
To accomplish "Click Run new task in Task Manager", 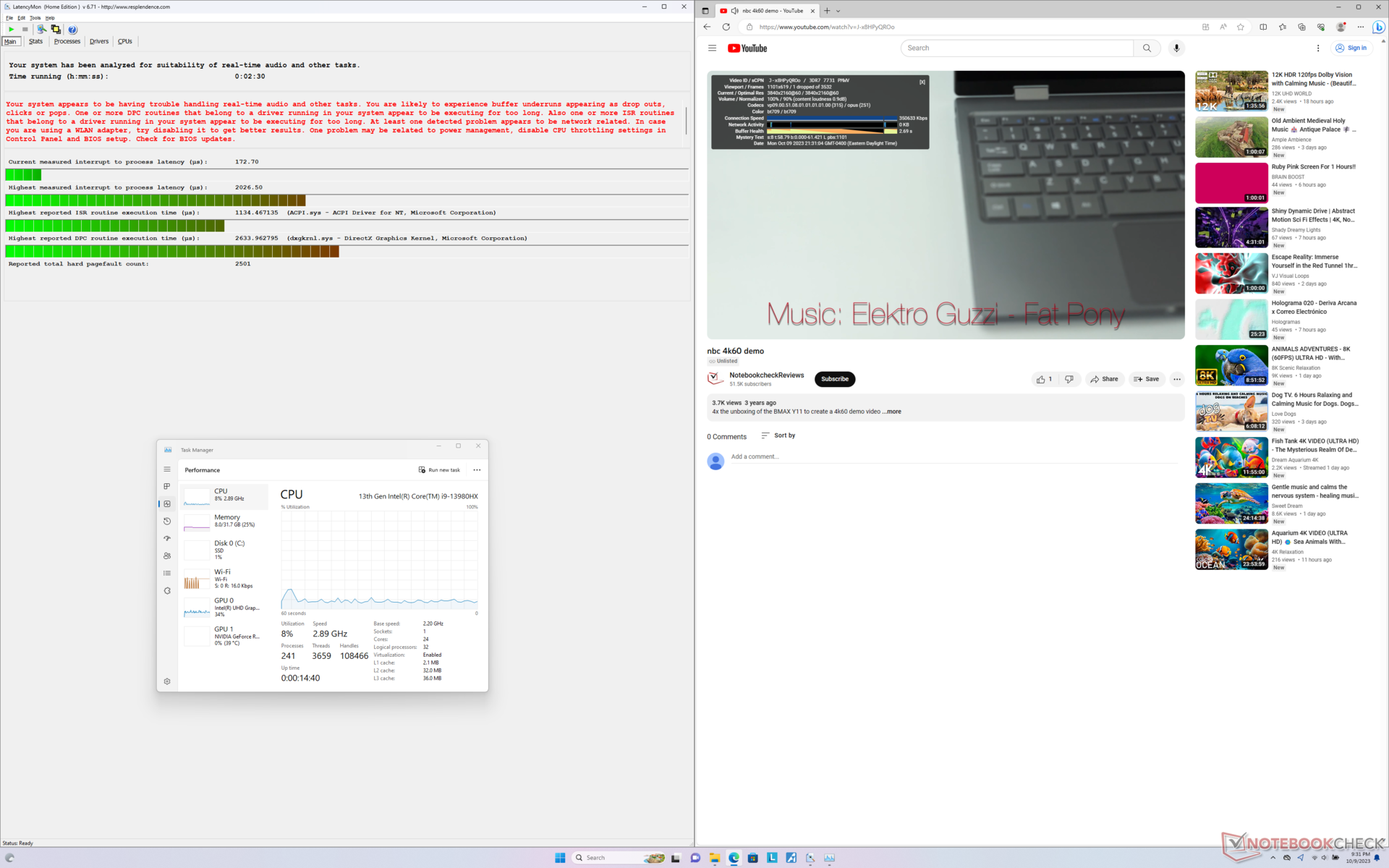I will pos(439,470).
